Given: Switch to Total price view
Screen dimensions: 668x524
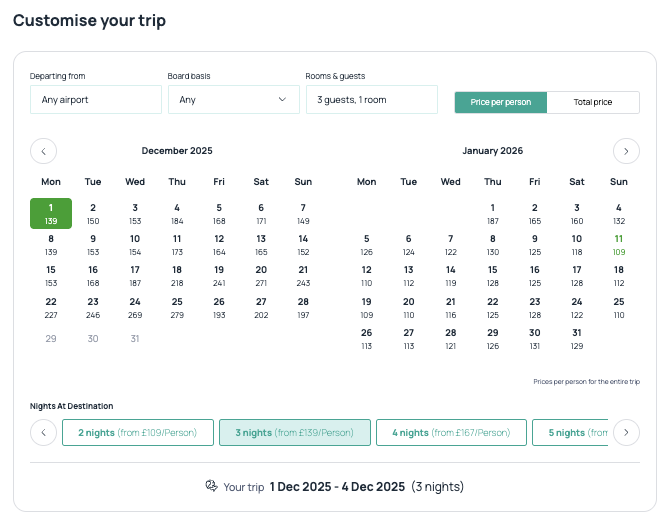Looking at the screenshot, I should [x=593, y=102].
